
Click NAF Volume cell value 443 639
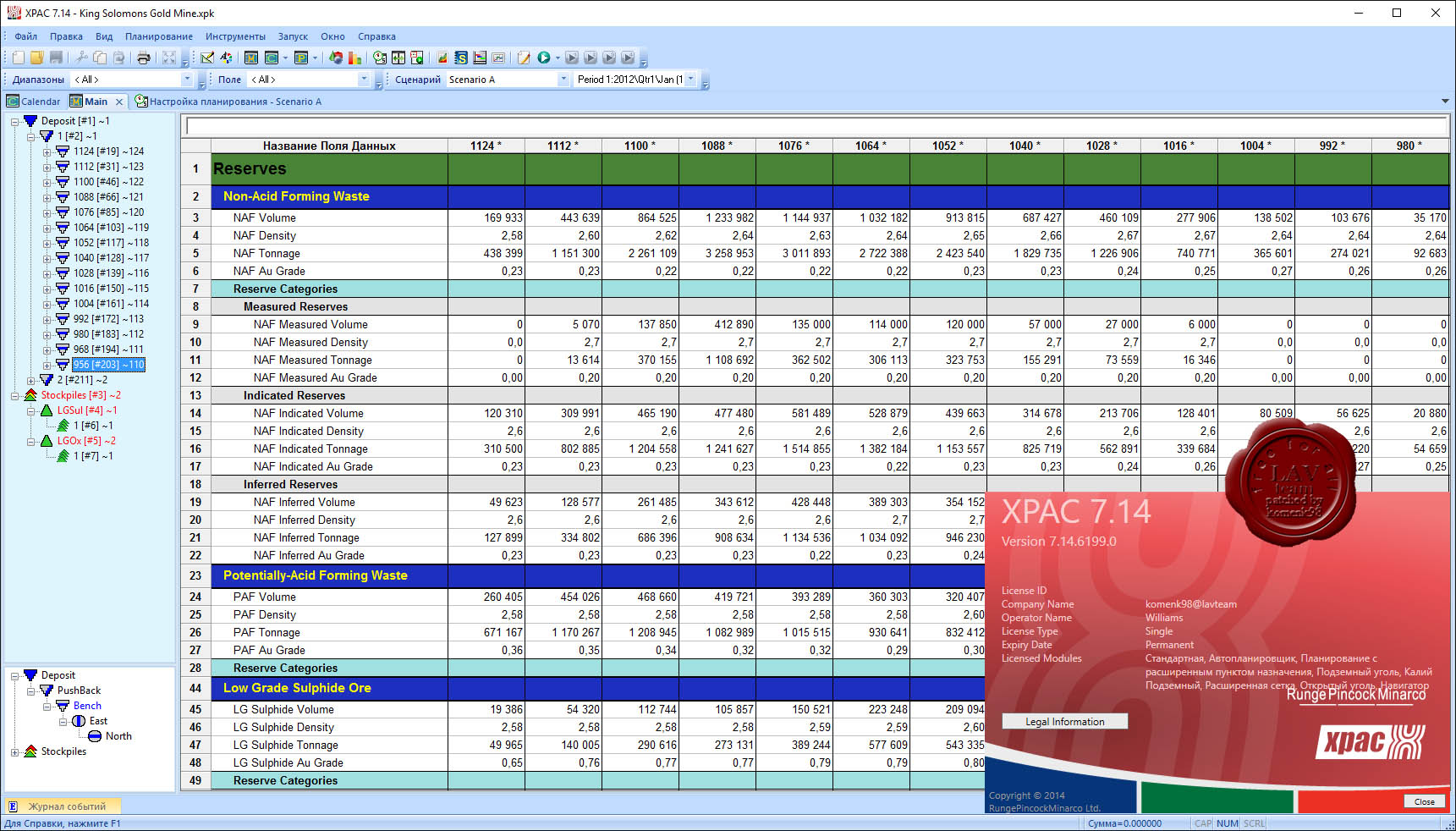(x=563, y=217)
